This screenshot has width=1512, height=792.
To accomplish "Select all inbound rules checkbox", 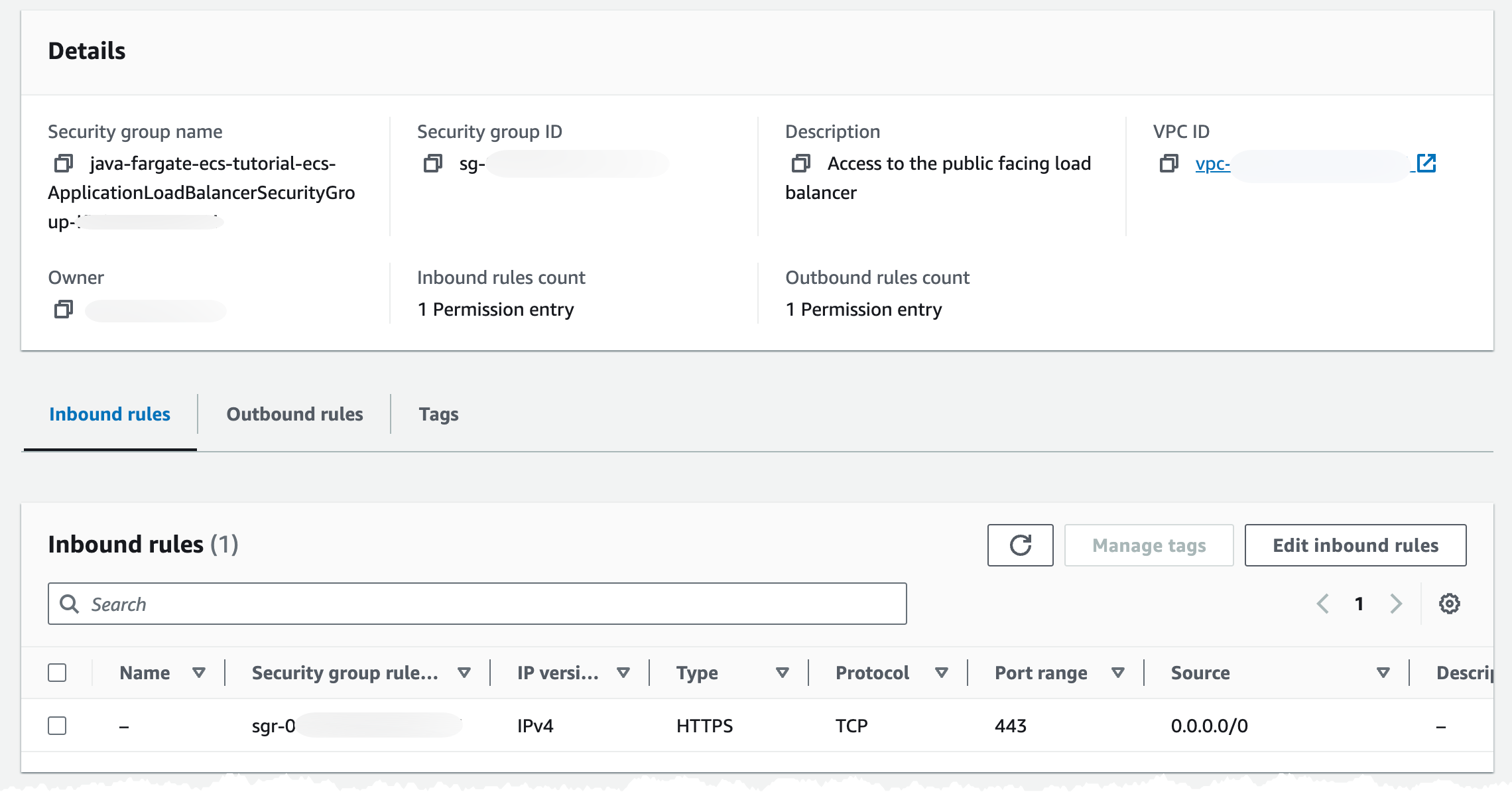I will (x=58, y=673).
